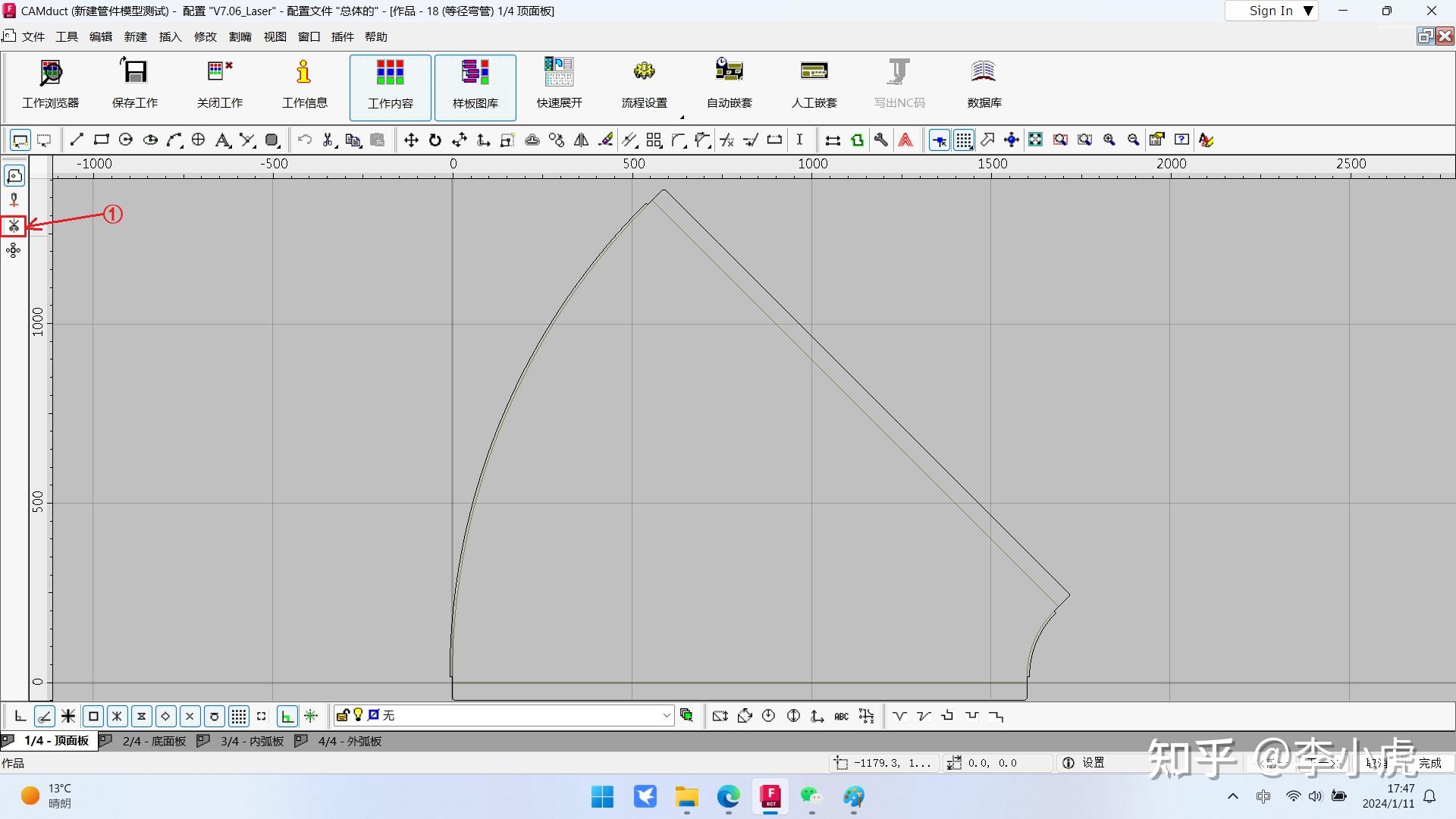Click the Undo icon
This screenshot has height=819, width=1456.
click(x=304, y=140)
